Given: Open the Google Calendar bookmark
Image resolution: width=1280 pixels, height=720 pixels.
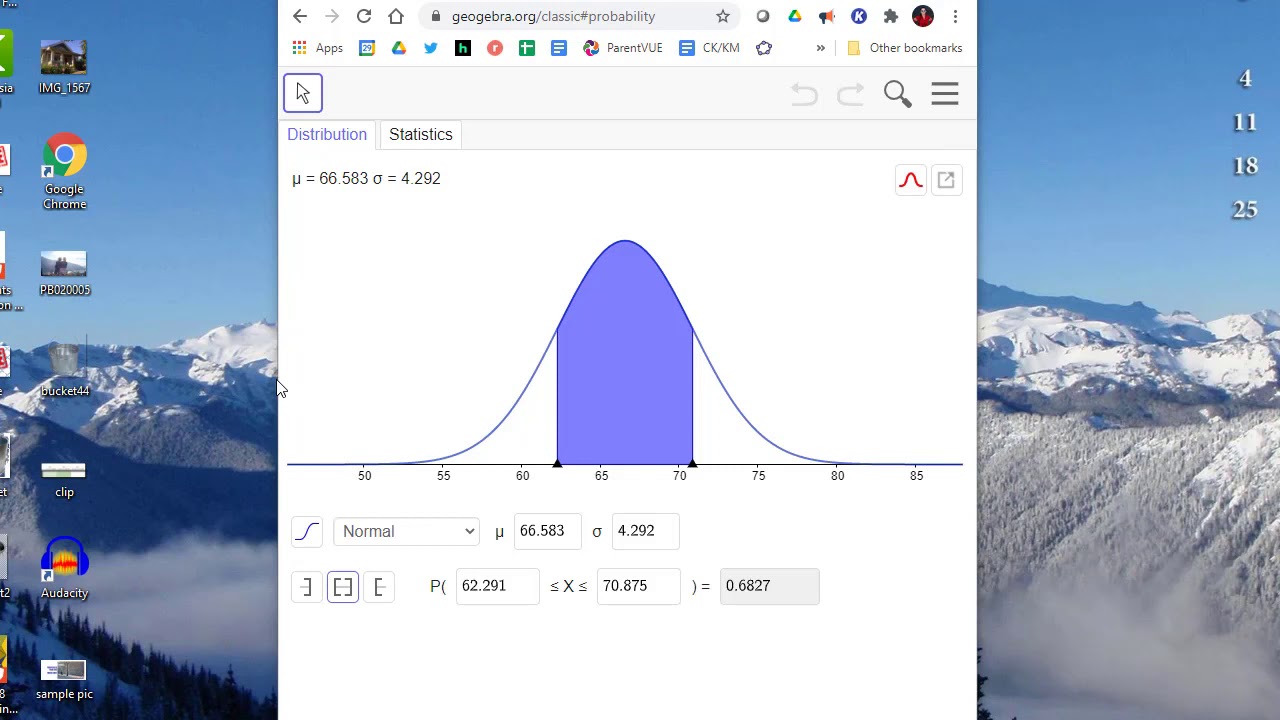Looking at the screenshot, I should (x=367, y=48).
